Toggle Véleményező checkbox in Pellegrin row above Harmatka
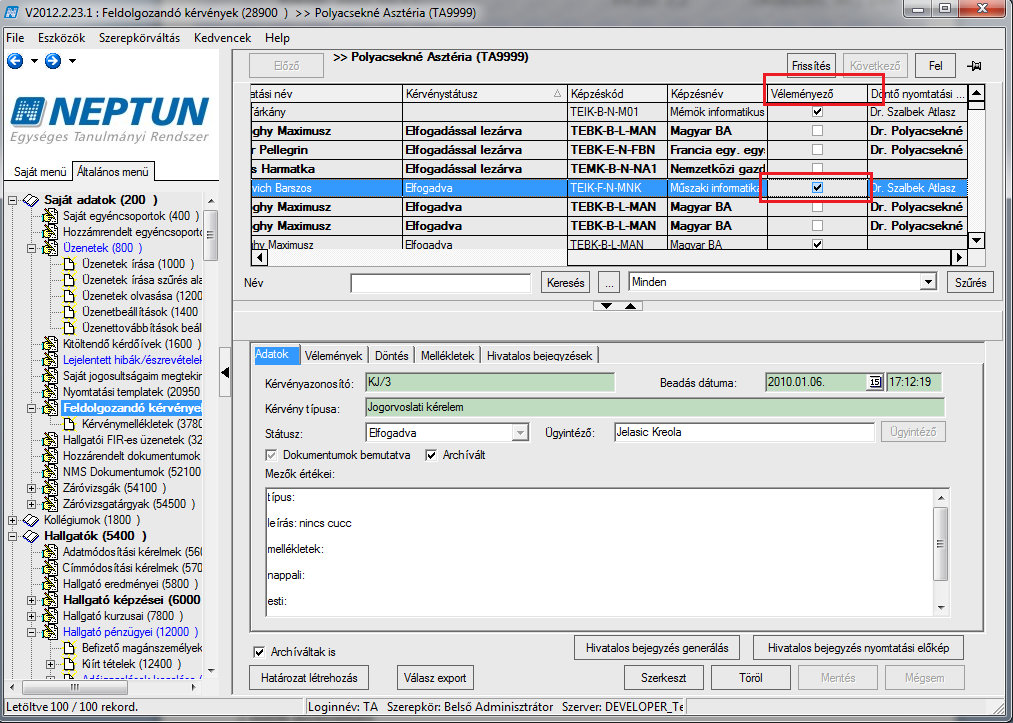The height and width of the screenshot is (723, 1013). (818, 150)
